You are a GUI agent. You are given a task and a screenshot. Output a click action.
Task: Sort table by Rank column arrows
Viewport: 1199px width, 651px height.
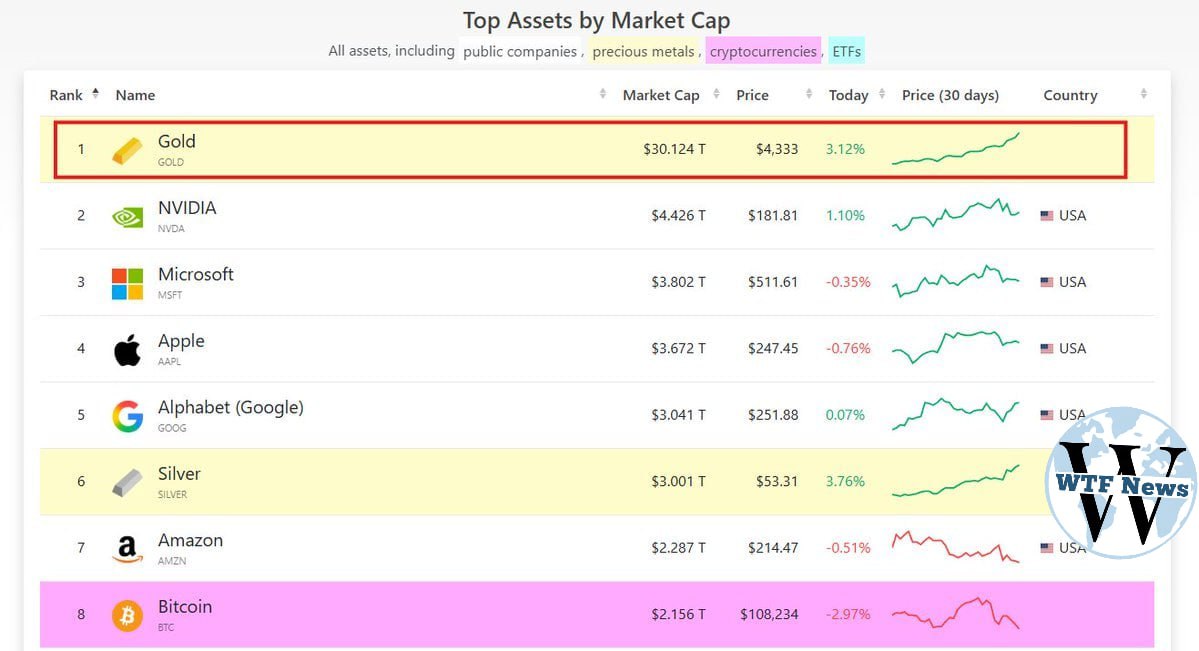[95, 94]
